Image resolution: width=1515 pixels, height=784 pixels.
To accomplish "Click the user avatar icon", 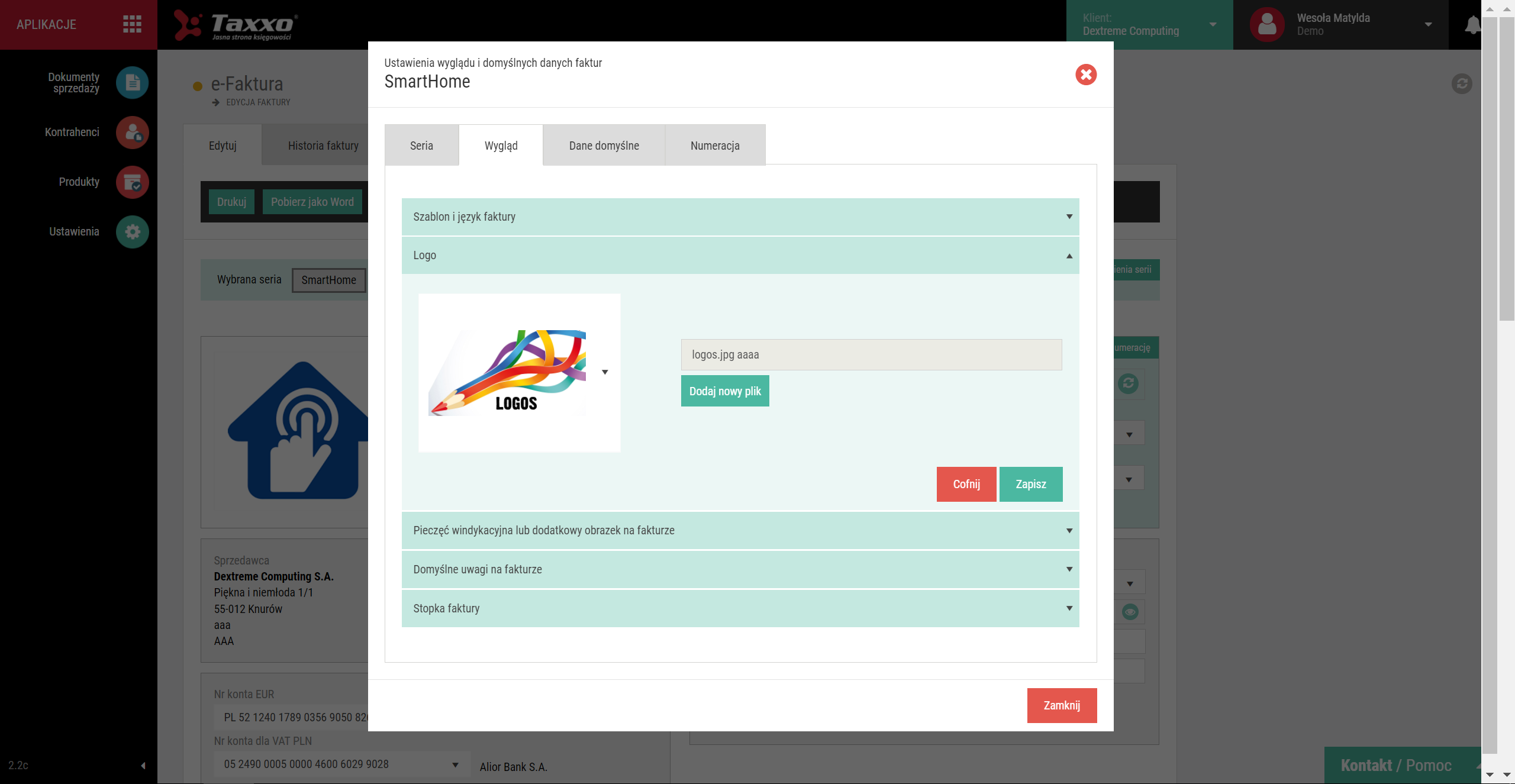I will 1267,24.
